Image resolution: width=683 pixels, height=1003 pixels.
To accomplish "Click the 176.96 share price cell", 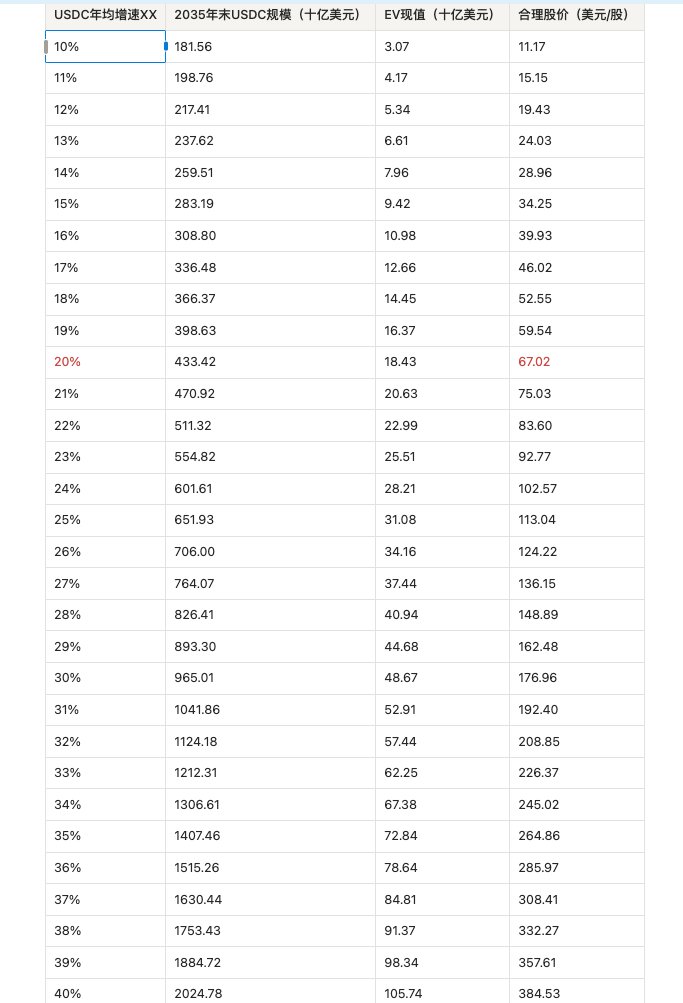I will click(576, 678).
